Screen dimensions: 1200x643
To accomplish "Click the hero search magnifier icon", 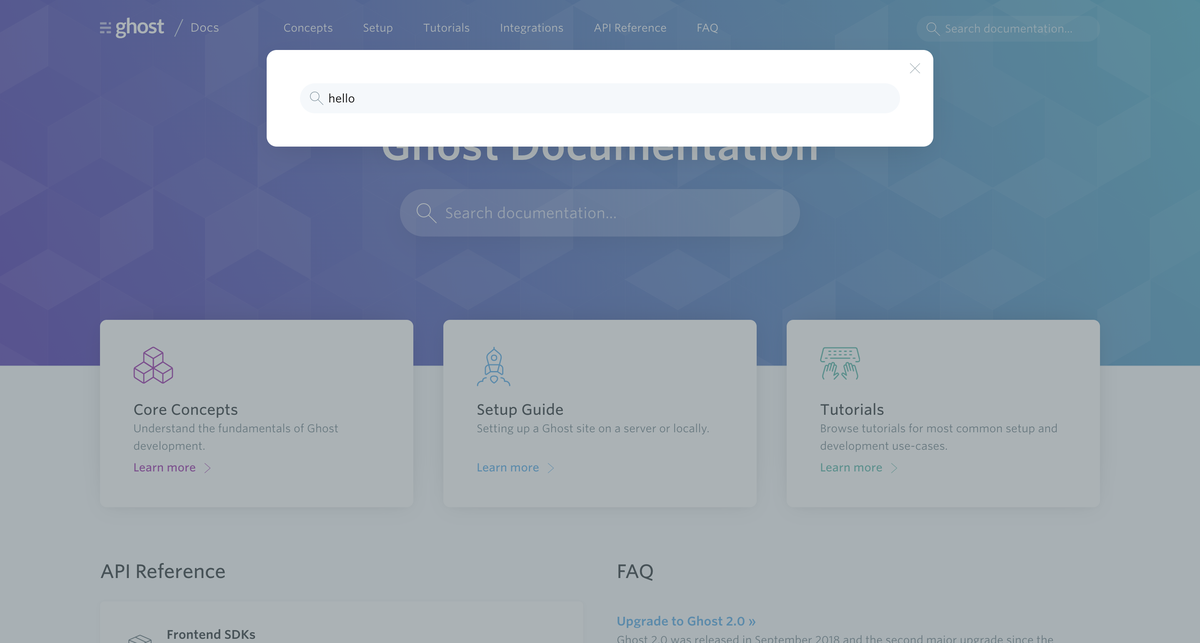I will pyautogui.click(x=426, y=213).
